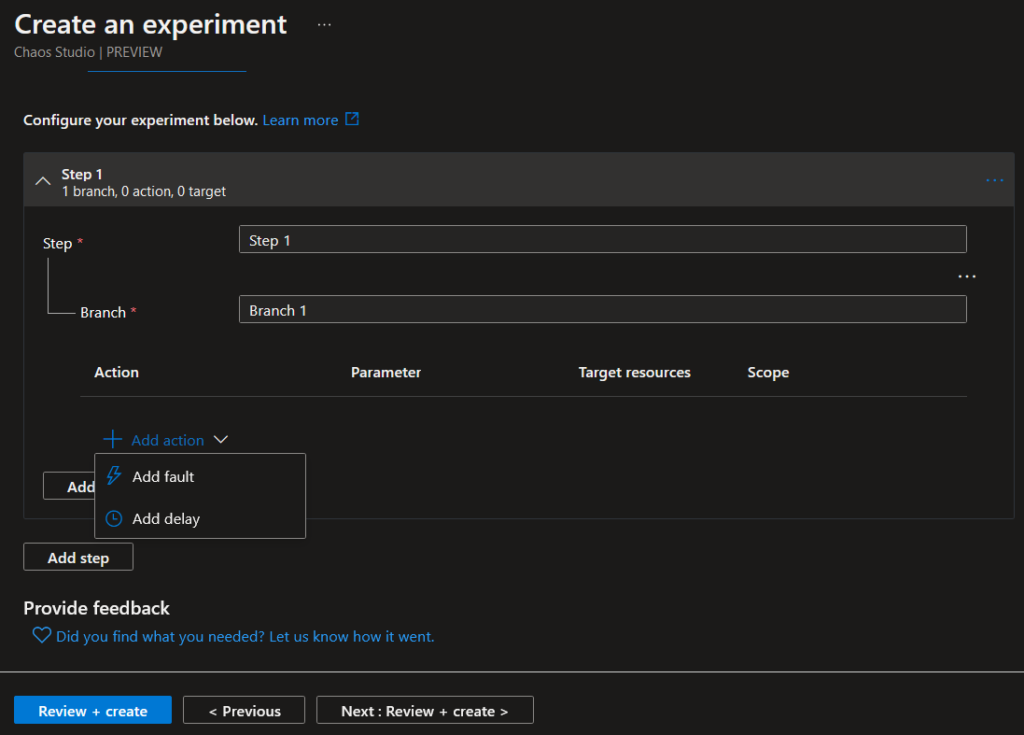Click the blue Review + create button
Image resolution: width=1024 pixels, height=735 pixels.
pyautogui.click(x=93, y=710)
